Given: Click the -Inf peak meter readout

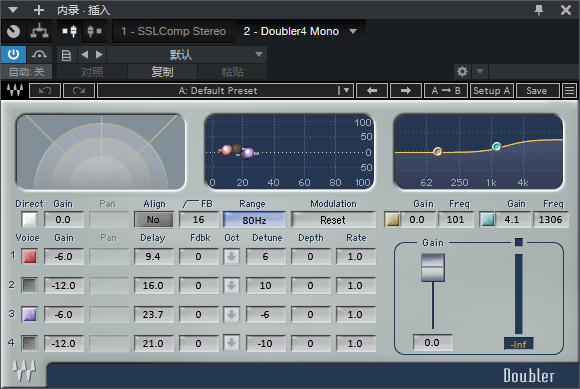Looking at the screenshot, I should 519,344.
